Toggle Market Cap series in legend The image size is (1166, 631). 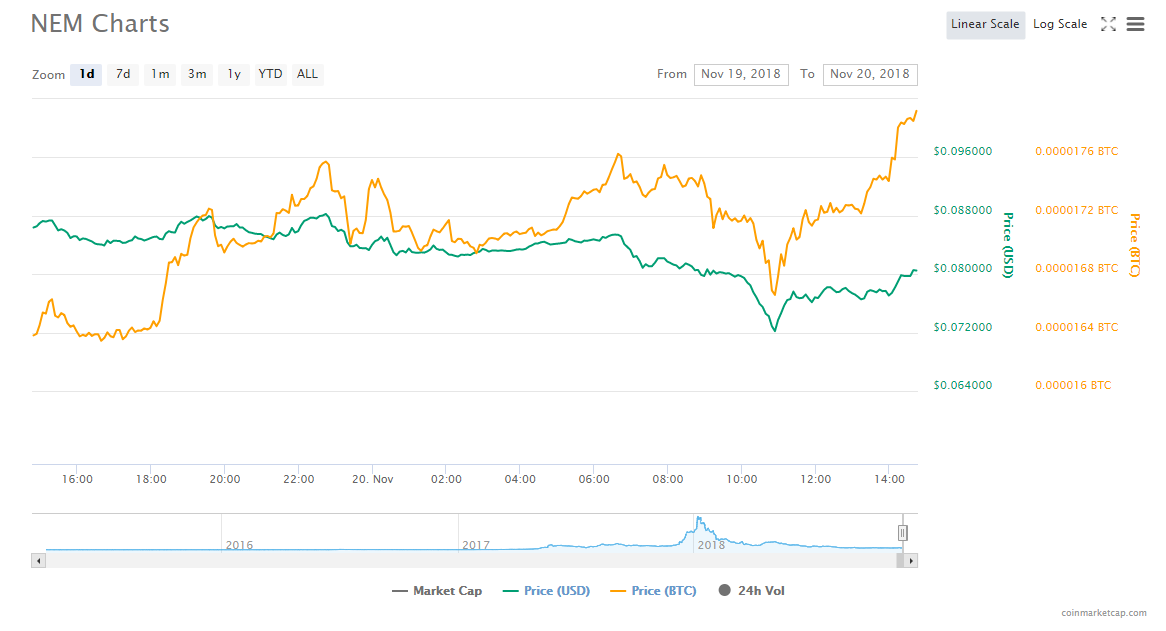coord(437,591)
